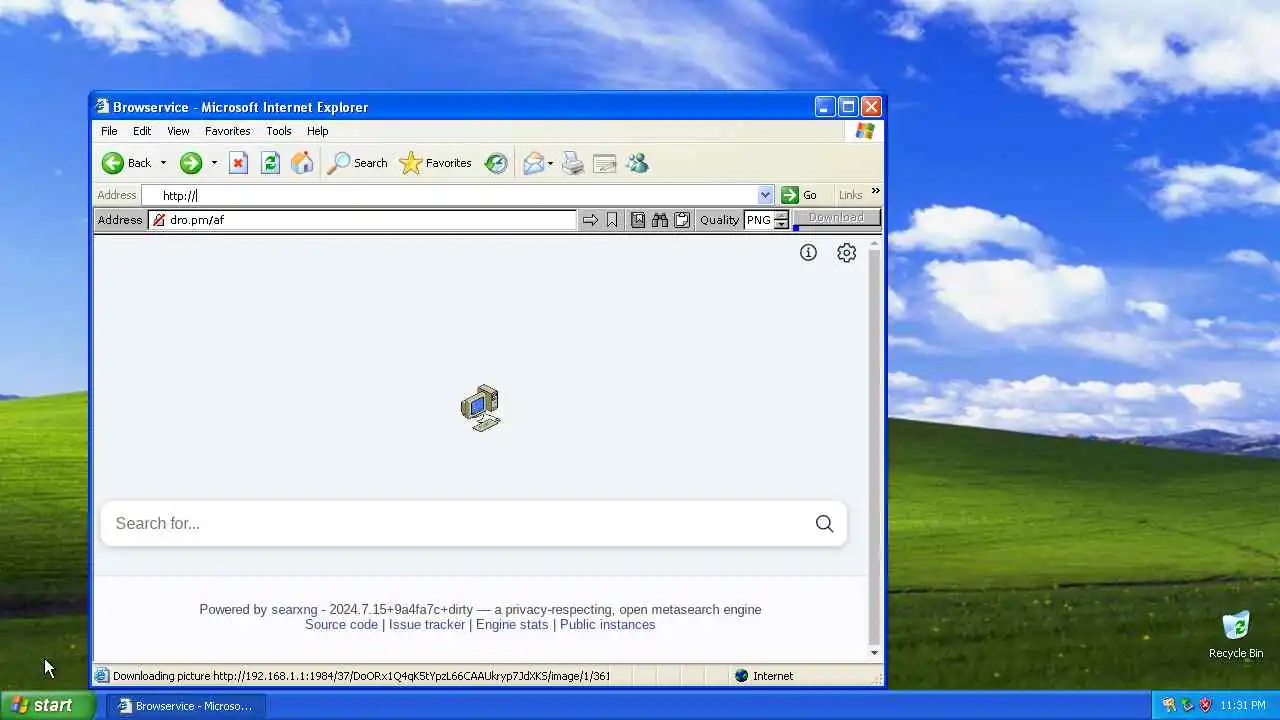Open the History toolbar icon

click(496, 163)
